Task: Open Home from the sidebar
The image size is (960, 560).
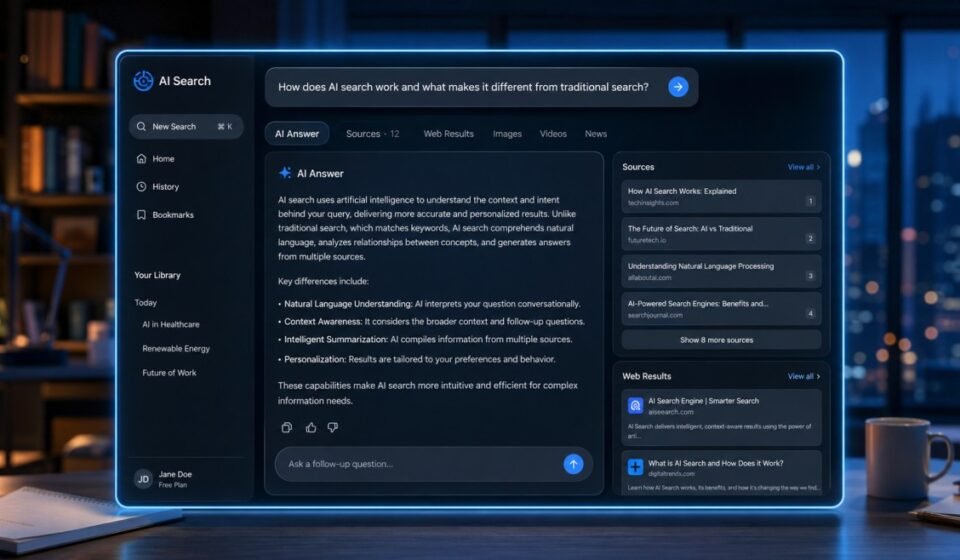Action: click(156, 159)
